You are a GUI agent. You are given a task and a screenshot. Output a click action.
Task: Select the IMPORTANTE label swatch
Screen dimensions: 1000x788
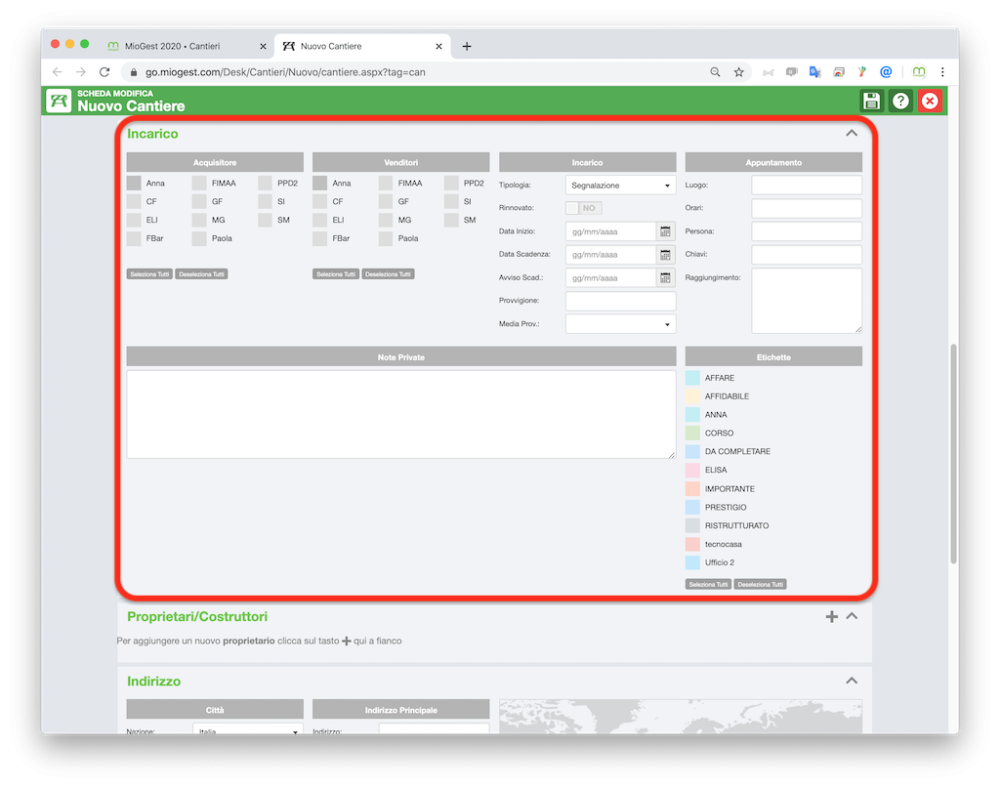click(693, 489)
